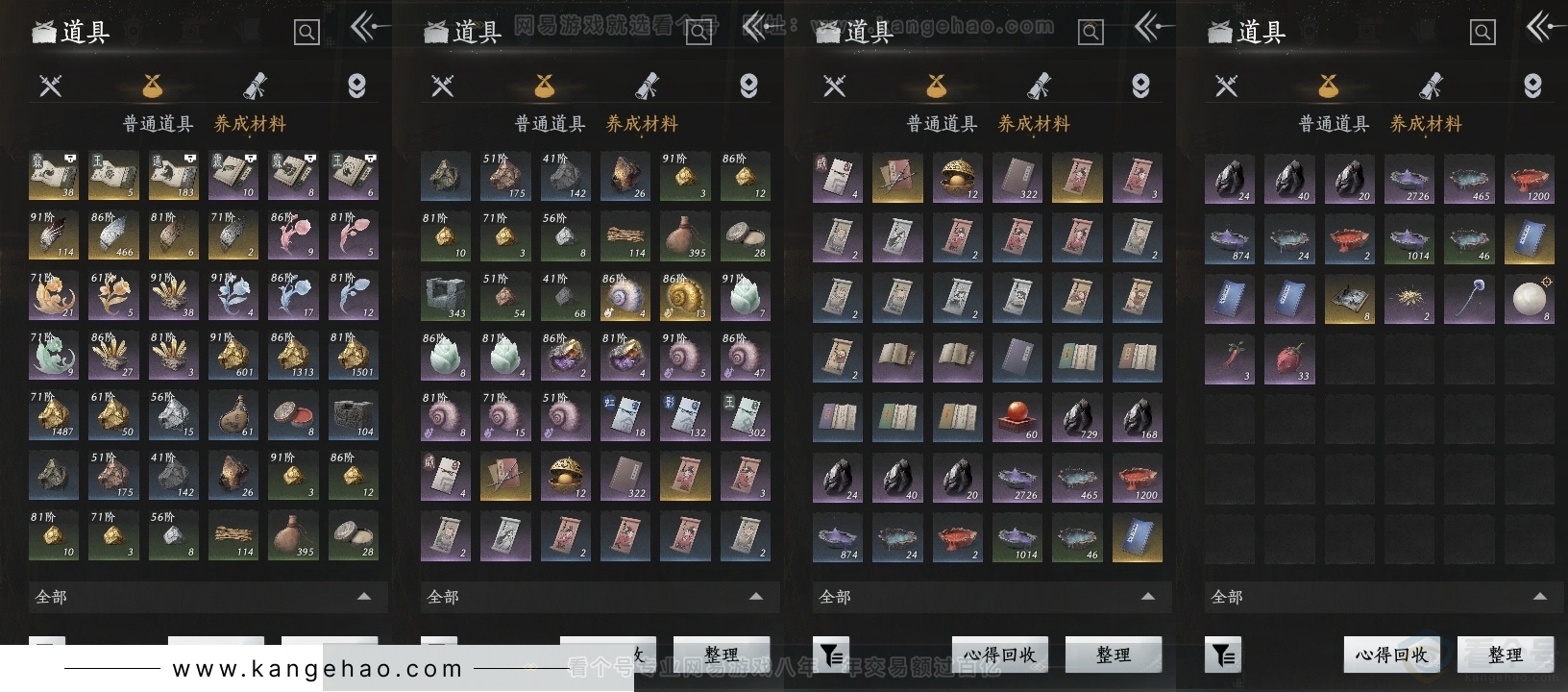Switch to 养成材料 tab in third panel

(1034, 124)
